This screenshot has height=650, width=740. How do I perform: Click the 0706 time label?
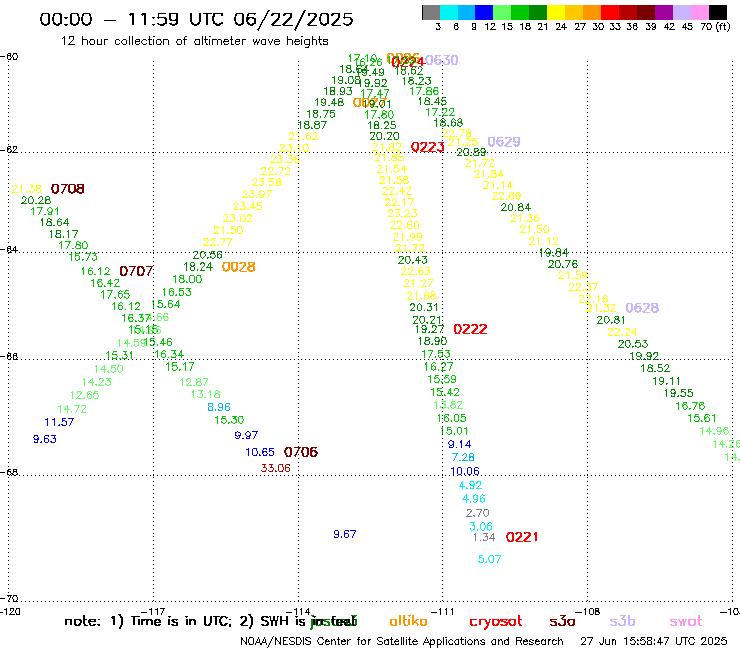click(301, 452)
